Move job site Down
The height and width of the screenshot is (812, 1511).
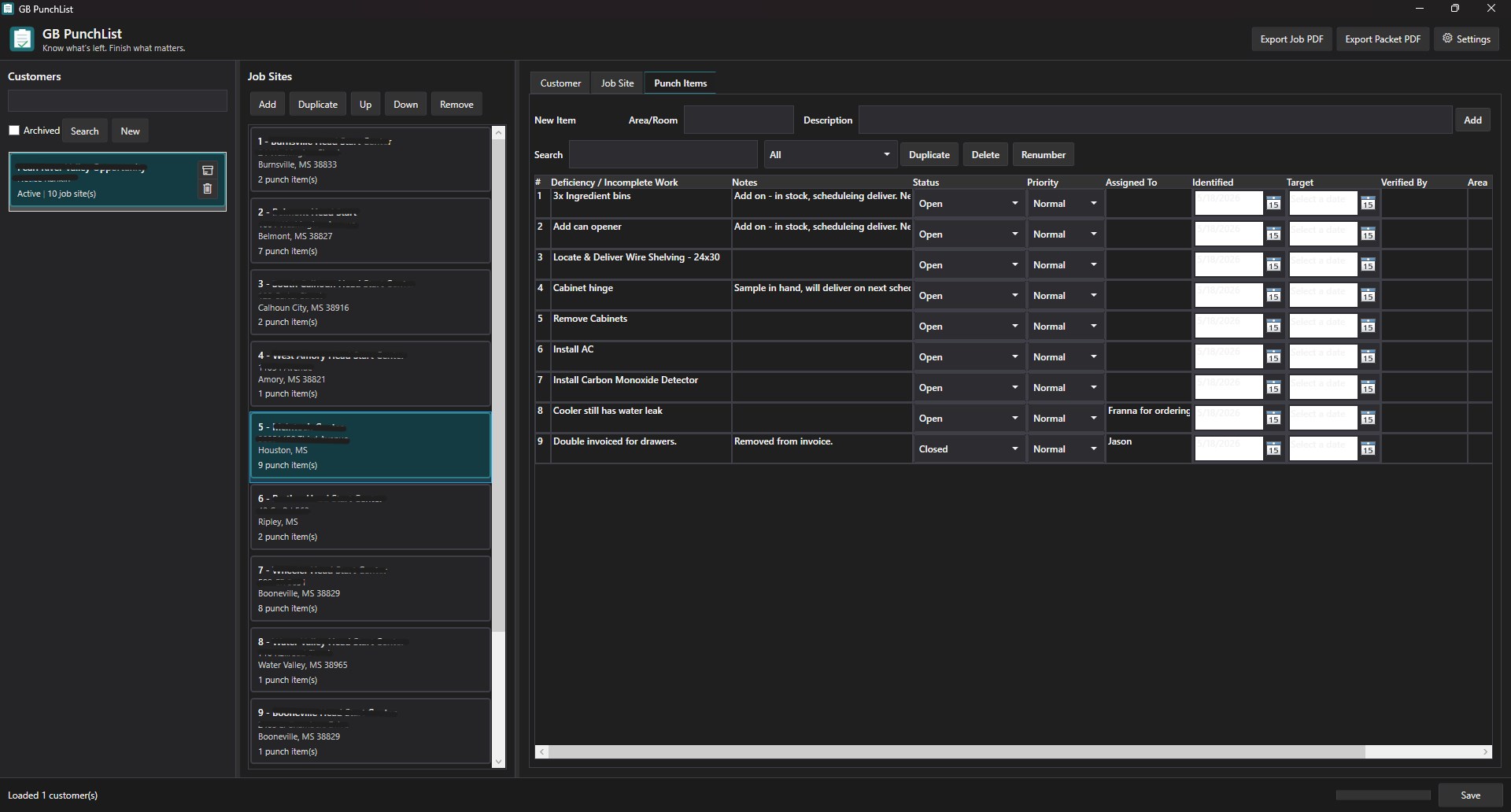point(406,104)
